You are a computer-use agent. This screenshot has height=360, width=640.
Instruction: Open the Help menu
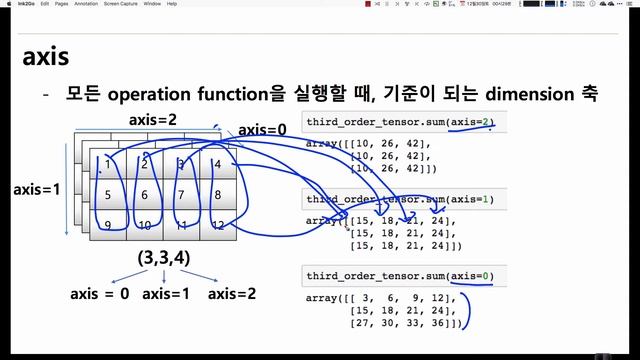click(172, 4)
